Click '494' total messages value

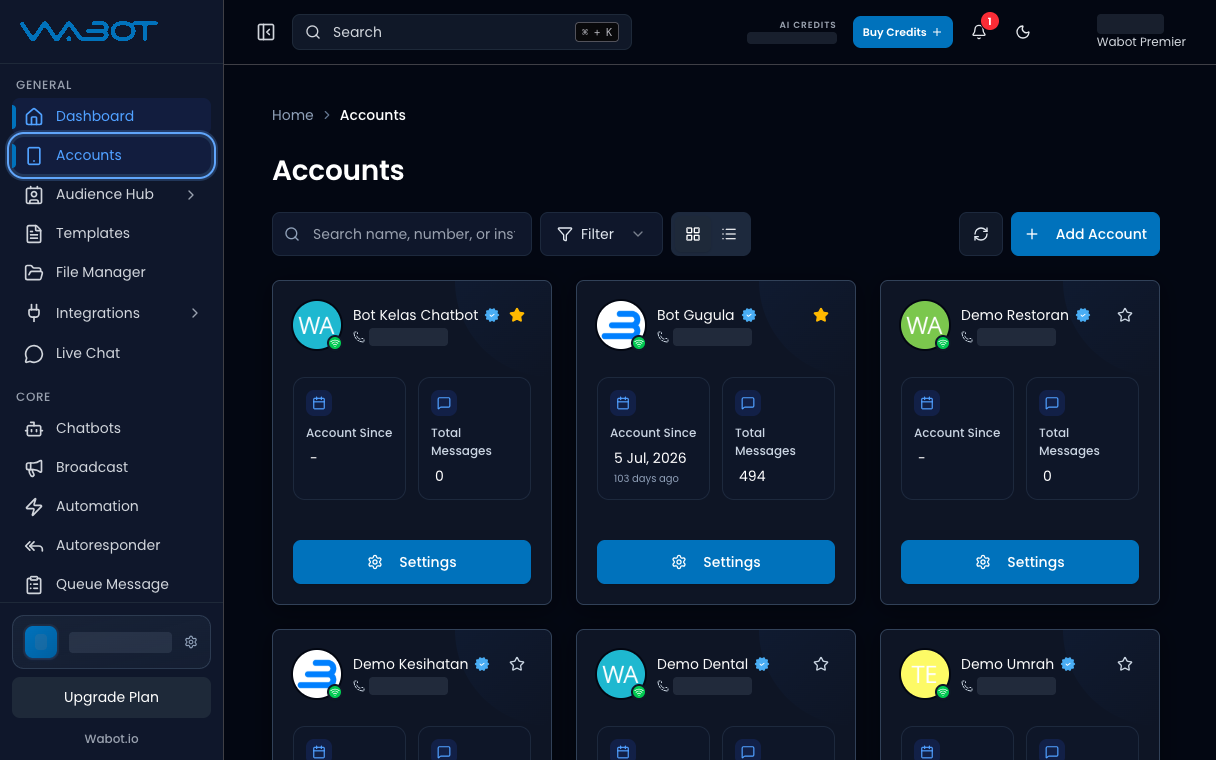[x=752, y=476]
